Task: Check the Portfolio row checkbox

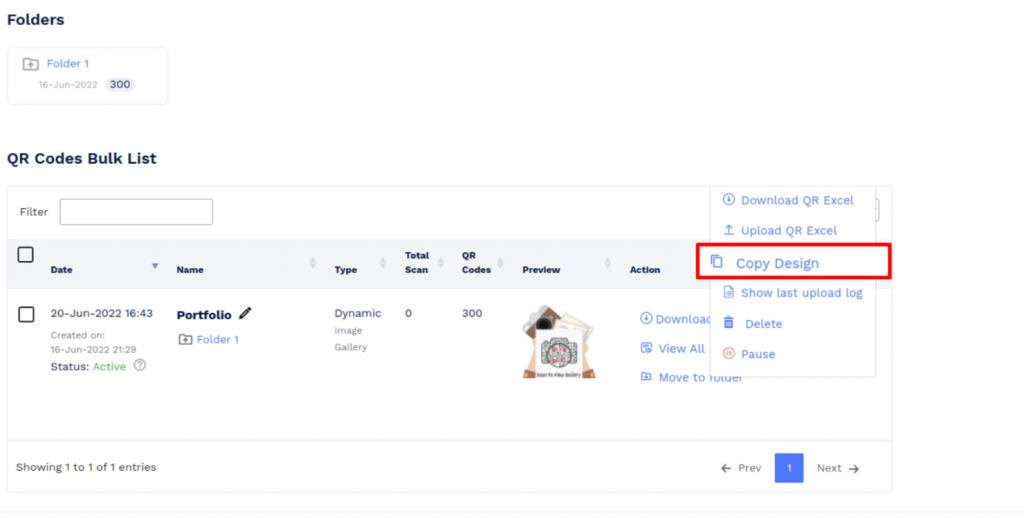Action: pyautogui.click(x=27, y=315)
